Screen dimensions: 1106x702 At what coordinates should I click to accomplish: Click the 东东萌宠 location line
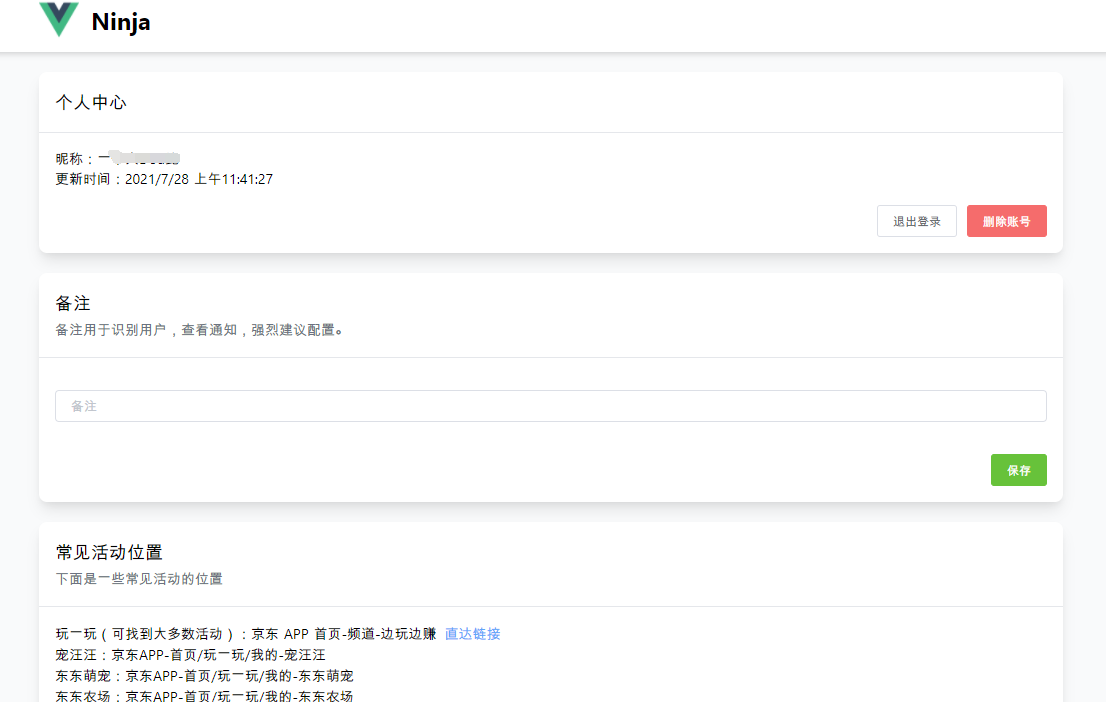(205, 676)
